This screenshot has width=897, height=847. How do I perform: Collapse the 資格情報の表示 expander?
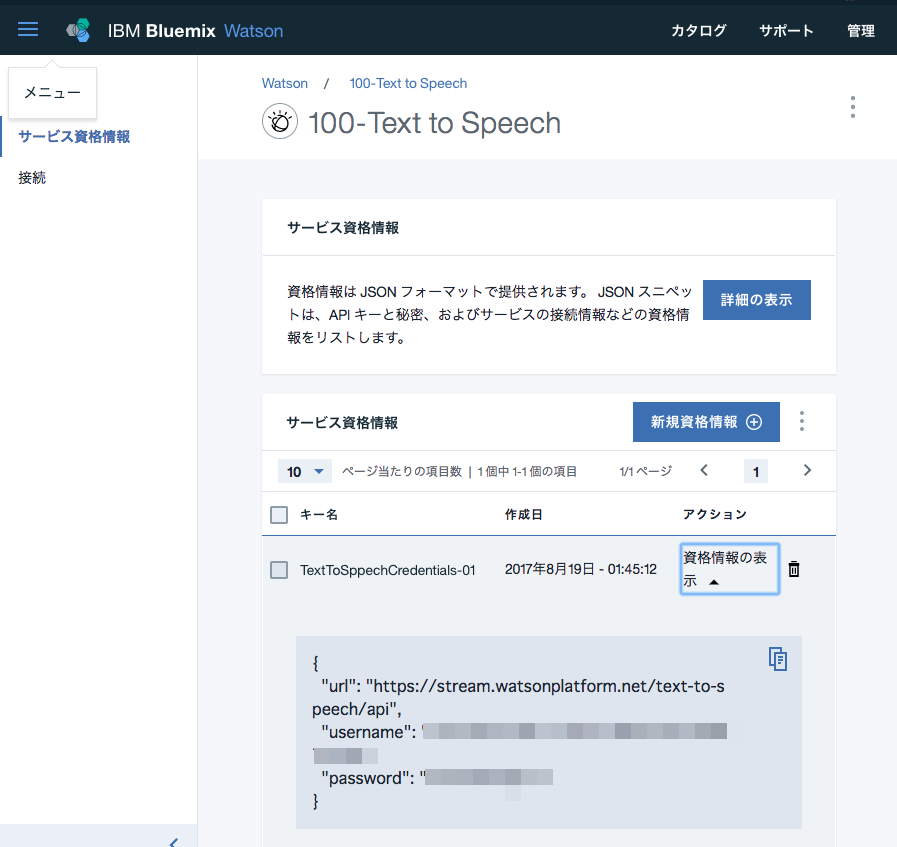pyautogui.click(x=729, y=569)
